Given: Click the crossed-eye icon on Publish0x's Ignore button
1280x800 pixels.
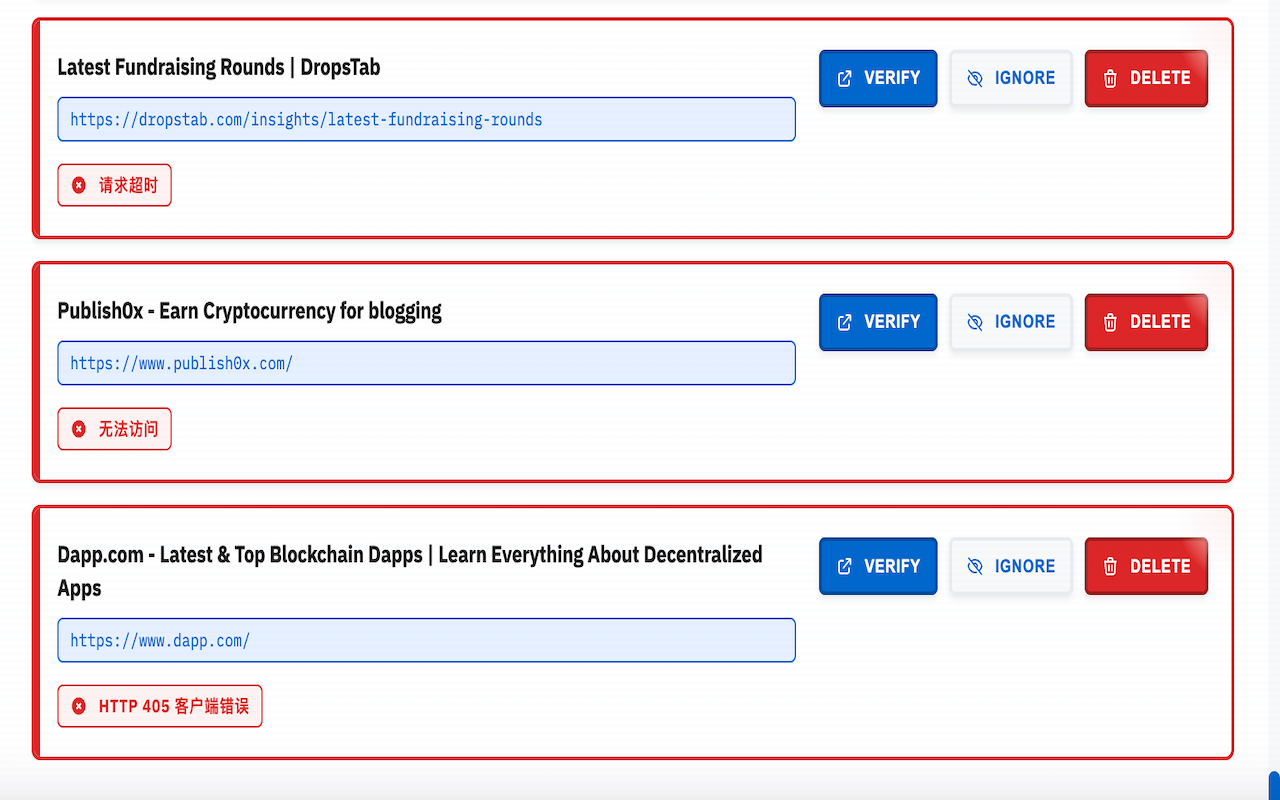Looking at the screenshot, I should pos(975,322).
